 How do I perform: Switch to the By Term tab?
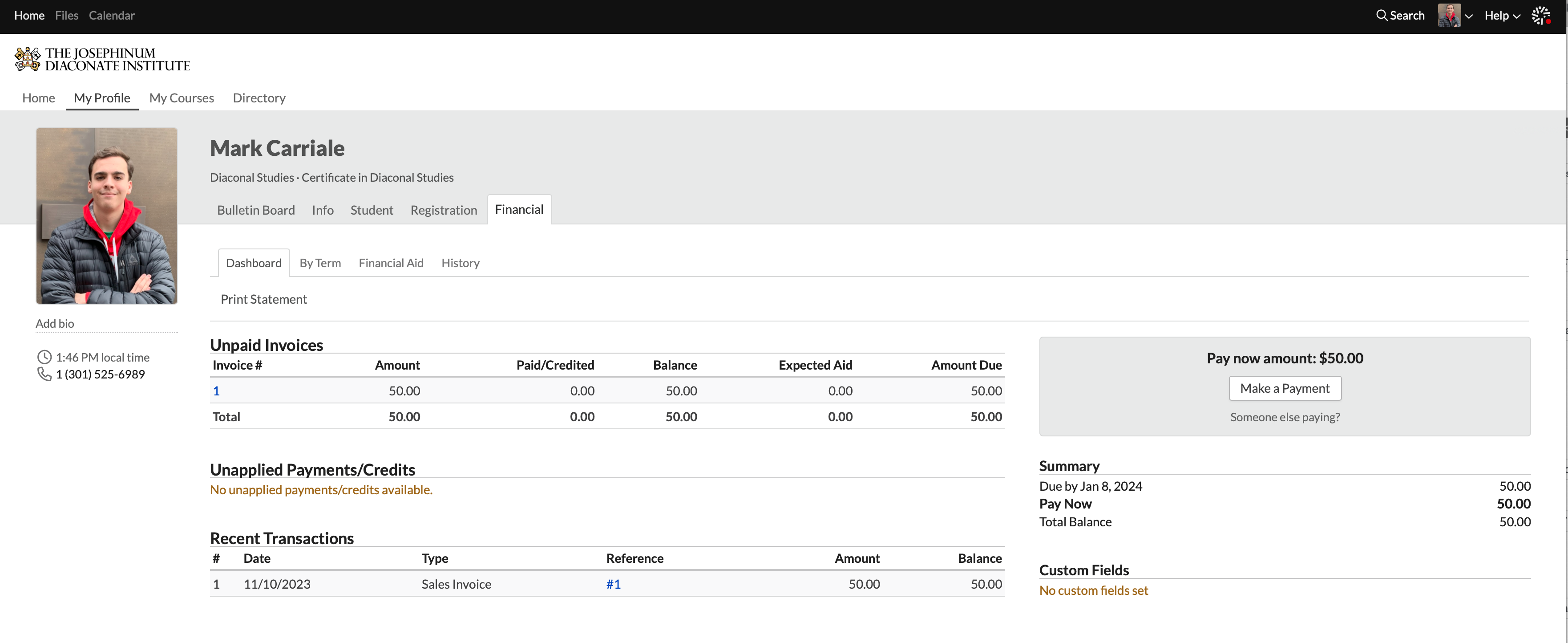[x=319, y=263]
